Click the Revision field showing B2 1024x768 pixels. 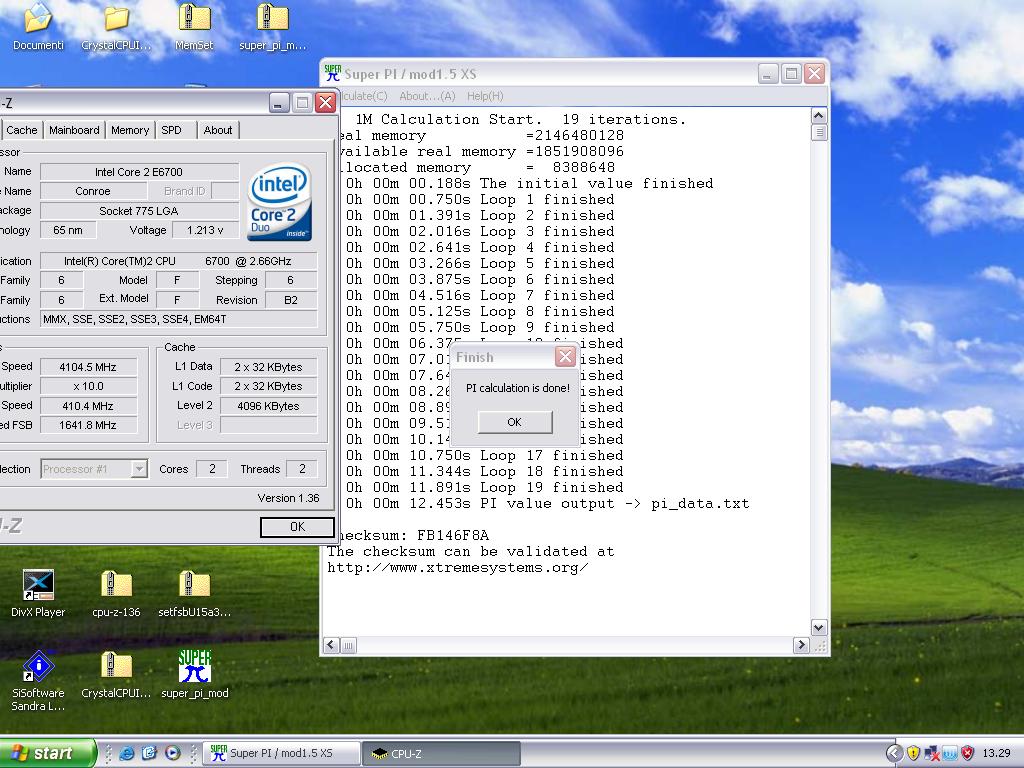click(291, 300)
